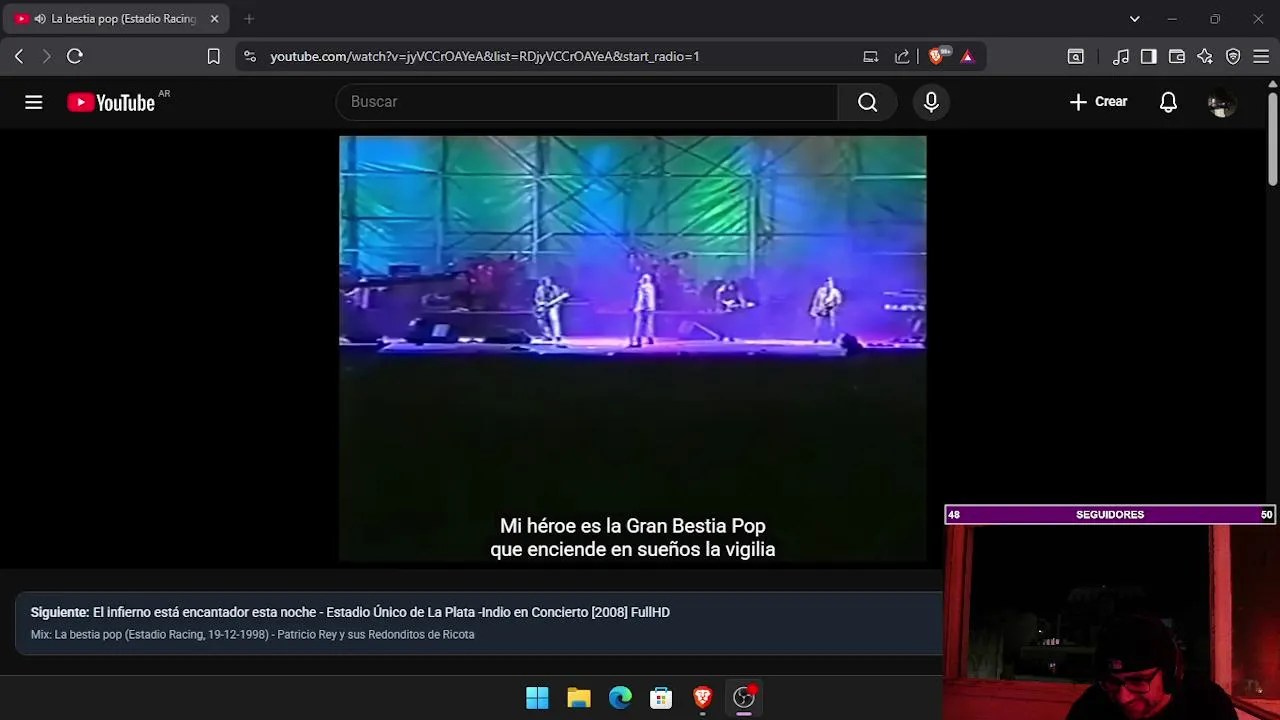Open File Explorer from taskbar
This screenshot has width=1280, height=720.
tap(579, 698)
